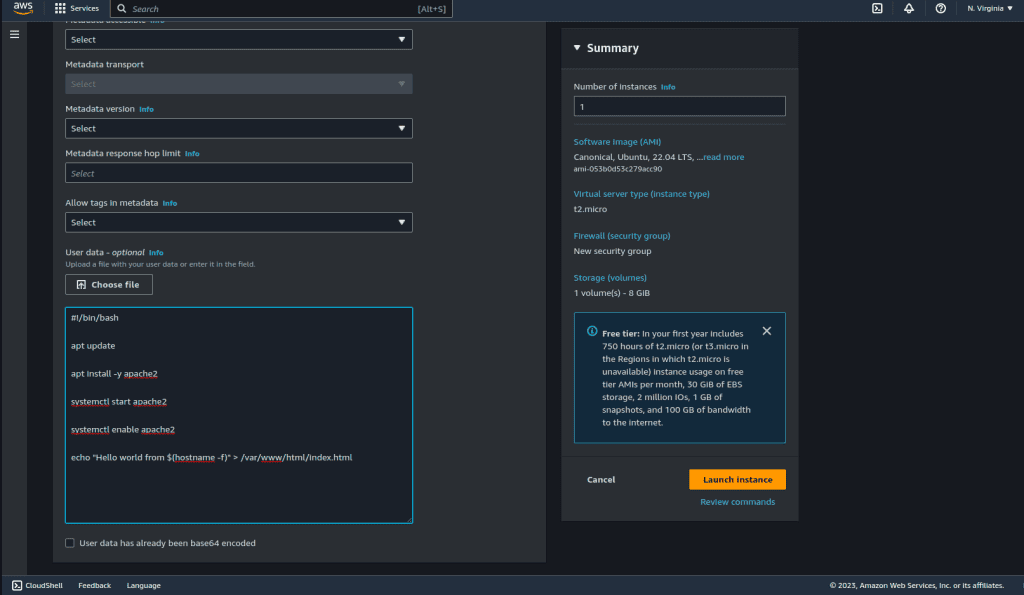Click the Services menu label
This screenshot has width=1024, height=595.
click(84, 8)
